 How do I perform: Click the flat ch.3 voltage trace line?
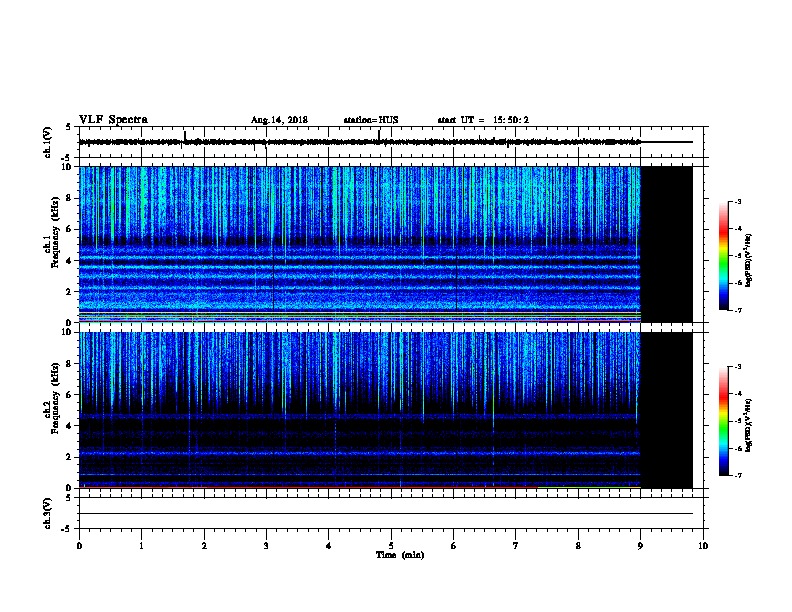(386, 514)
